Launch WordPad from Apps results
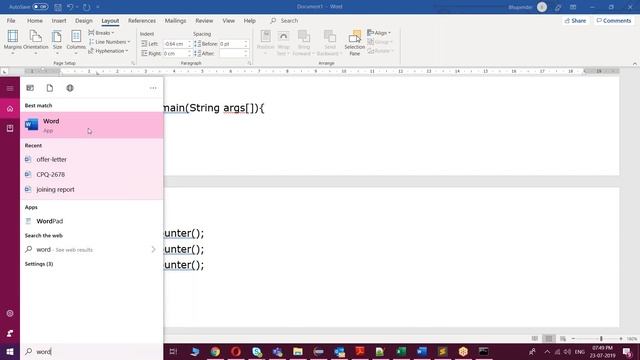Screen dimensions: 640x360 click(92, 221)
